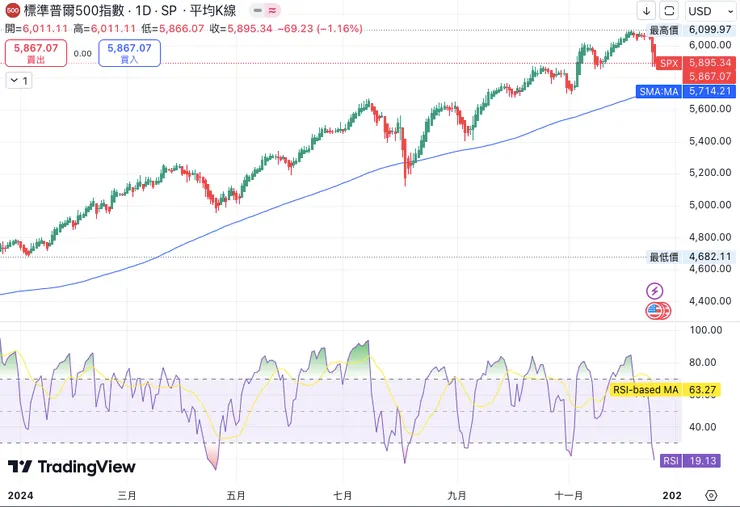The width and height of the screenshot is (740, 507).
Task: Click the TradingView logo
Action: pos(72,466)
